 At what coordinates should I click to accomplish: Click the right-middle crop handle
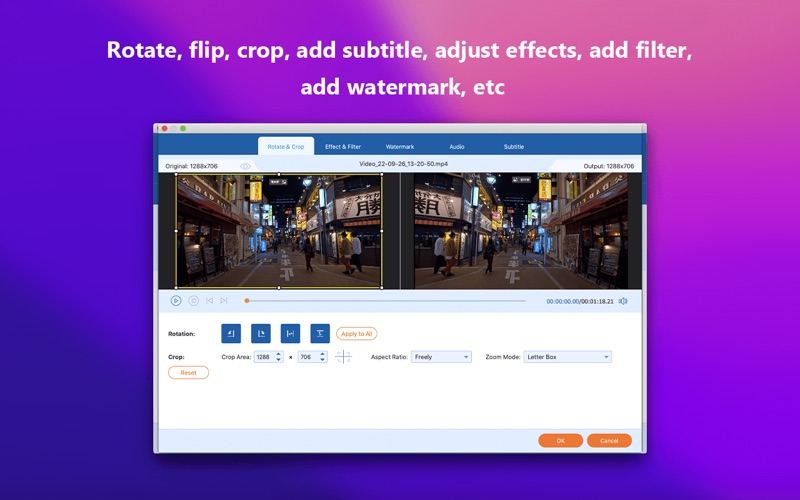pyautogui.click(x=382, y=231)
